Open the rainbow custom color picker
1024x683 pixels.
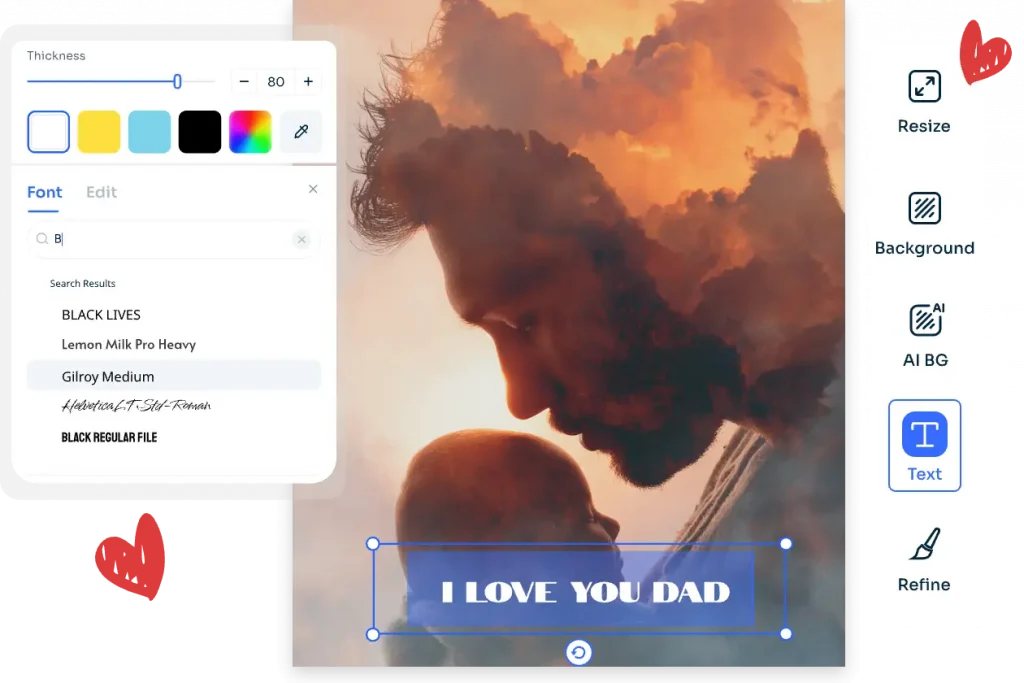coord(250,132)
